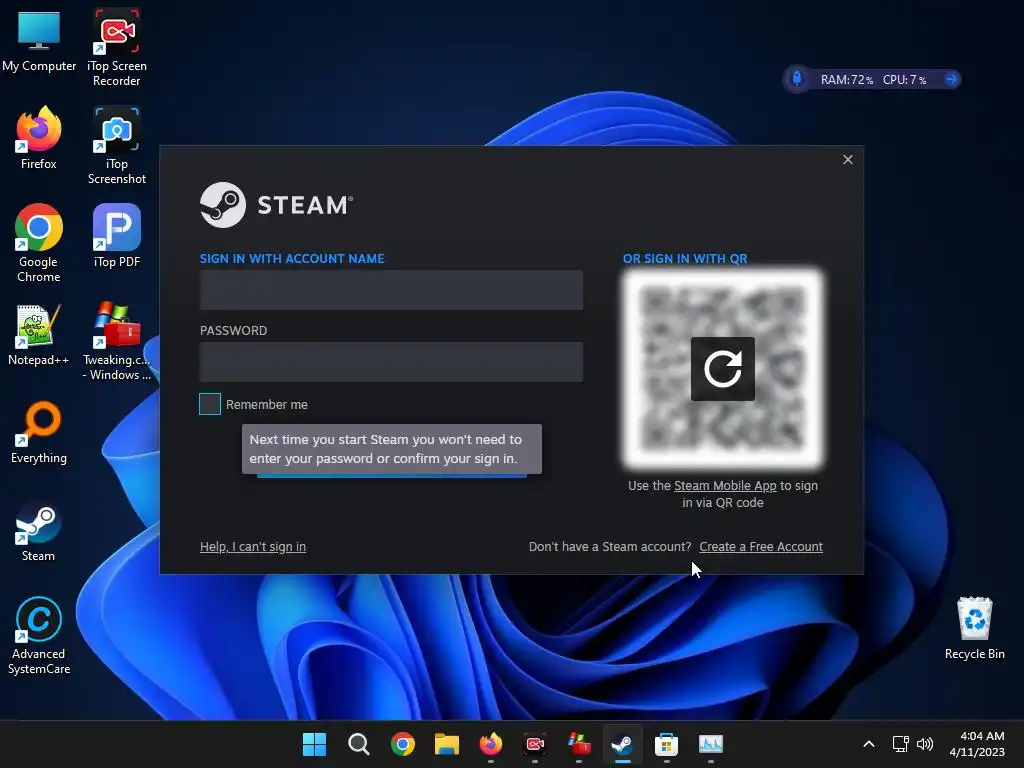Click the rocket boost icon in RAM widget
Viewport: 1024px width, 768px height.
797,80
